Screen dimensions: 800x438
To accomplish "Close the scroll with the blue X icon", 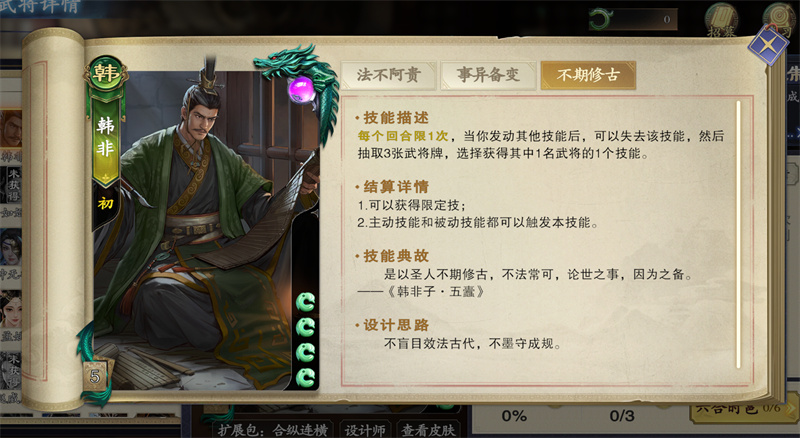I will coord(767,44).
